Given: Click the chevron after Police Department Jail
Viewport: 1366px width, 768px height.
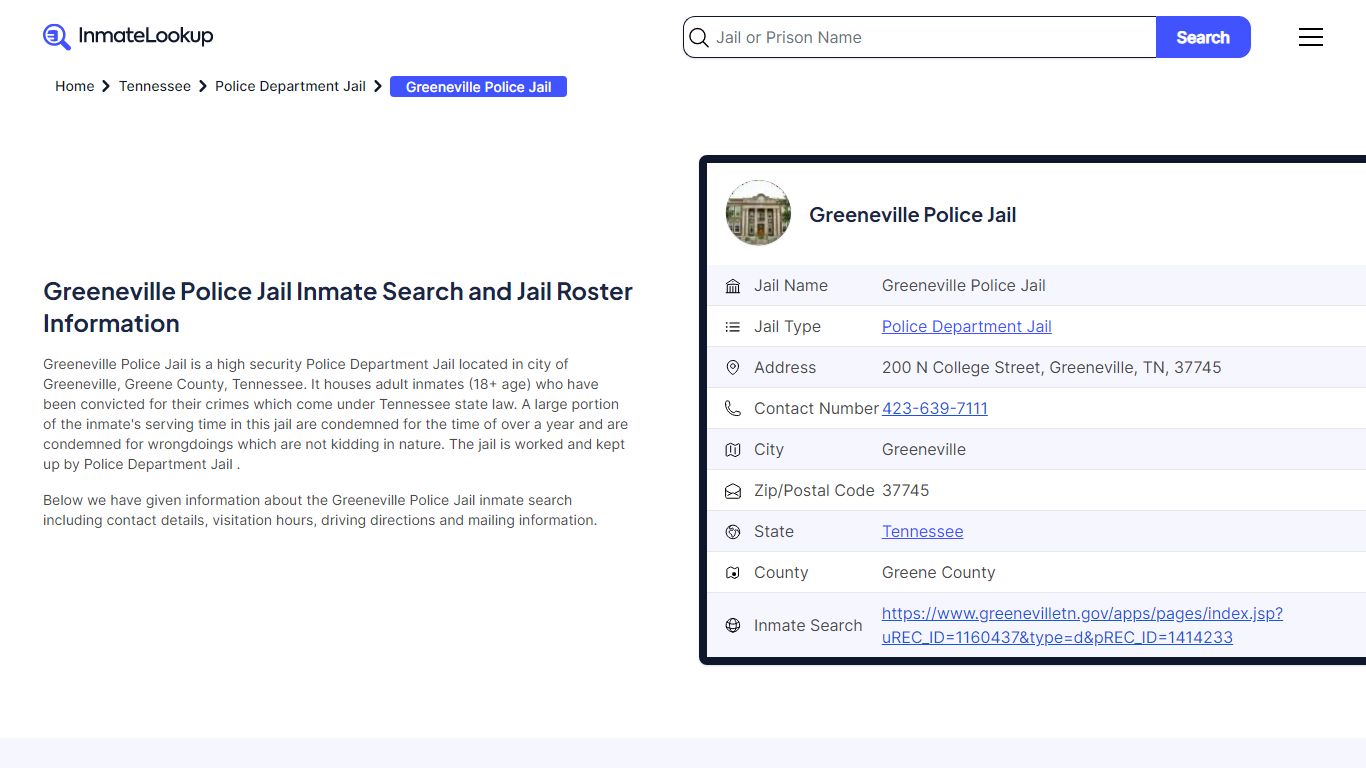Looking at the screenshot, I should coord(378,87).
